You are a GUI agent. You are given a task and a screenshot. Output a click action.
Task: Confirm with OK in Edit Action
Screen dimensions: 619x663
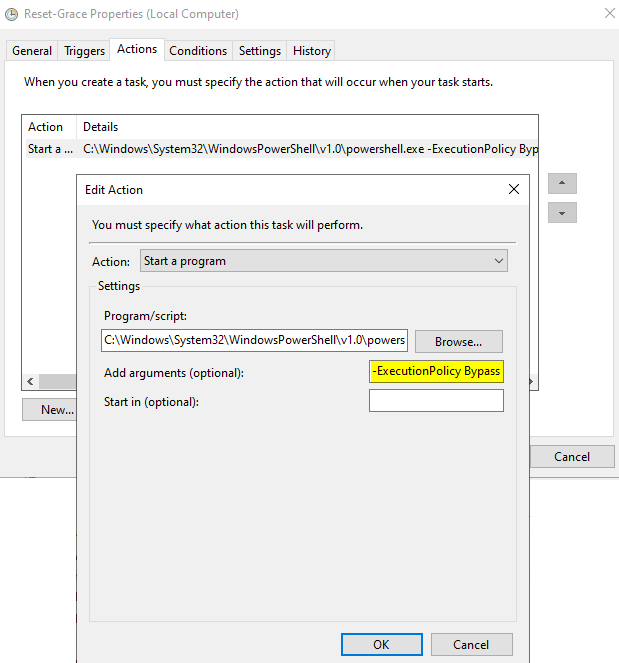[381, 645]
